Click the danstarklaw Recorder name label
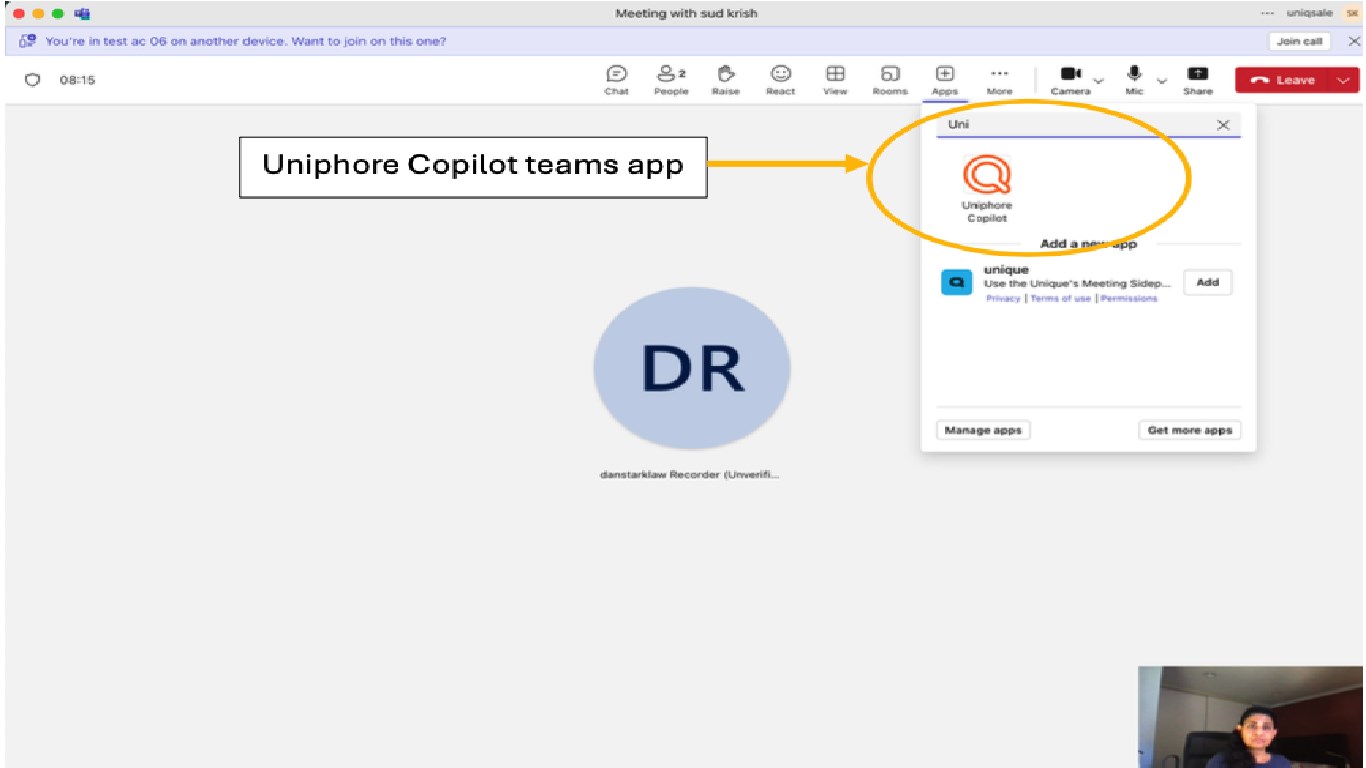 (689, 475)
